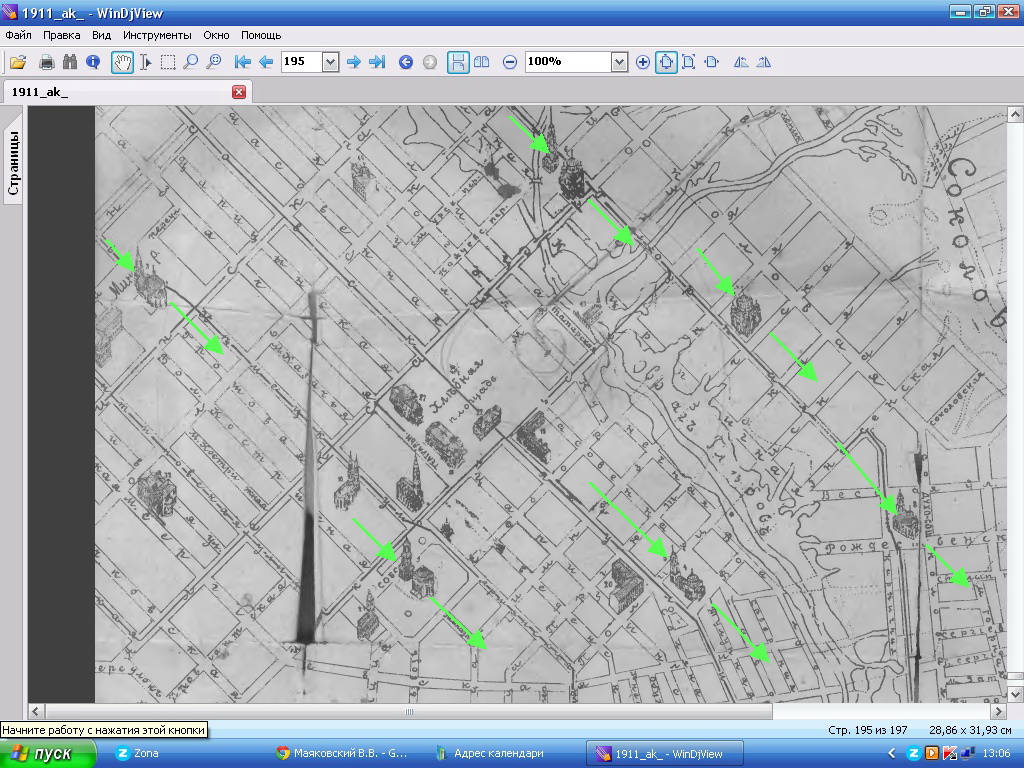Open the Правка menu

coord(61,35)
